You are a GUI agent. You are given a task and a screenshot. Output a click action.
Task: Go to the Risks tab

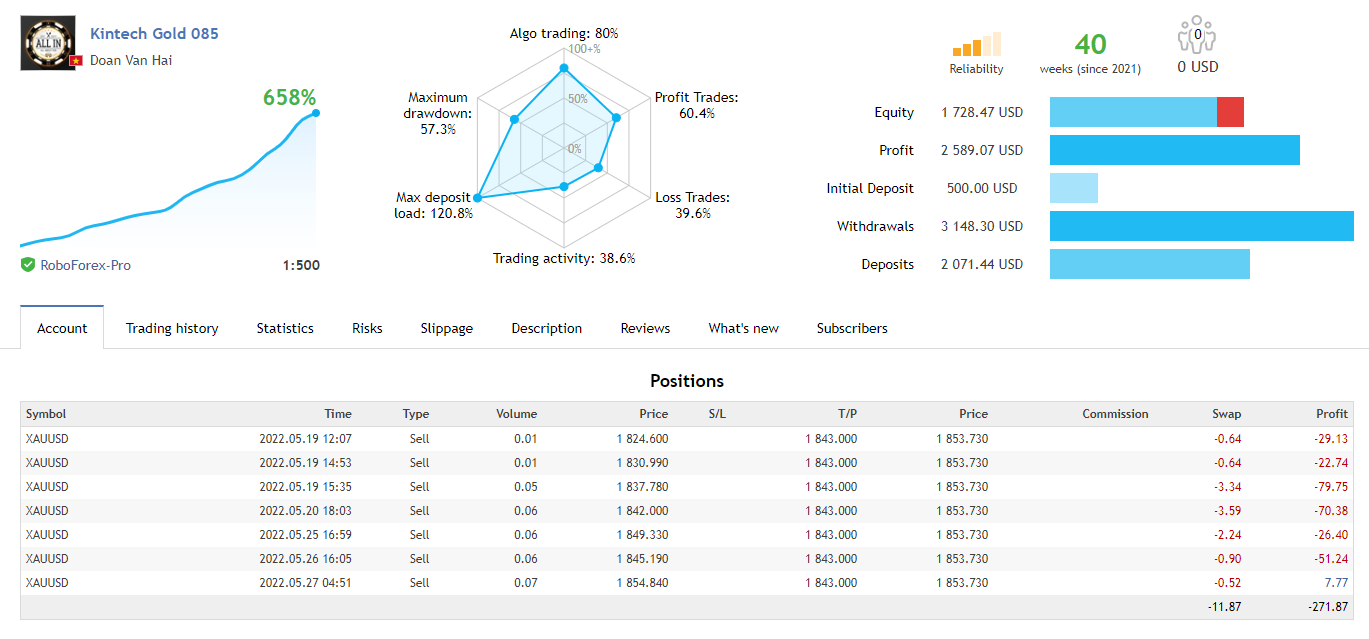pyautogui.click(x=367, y=328)
